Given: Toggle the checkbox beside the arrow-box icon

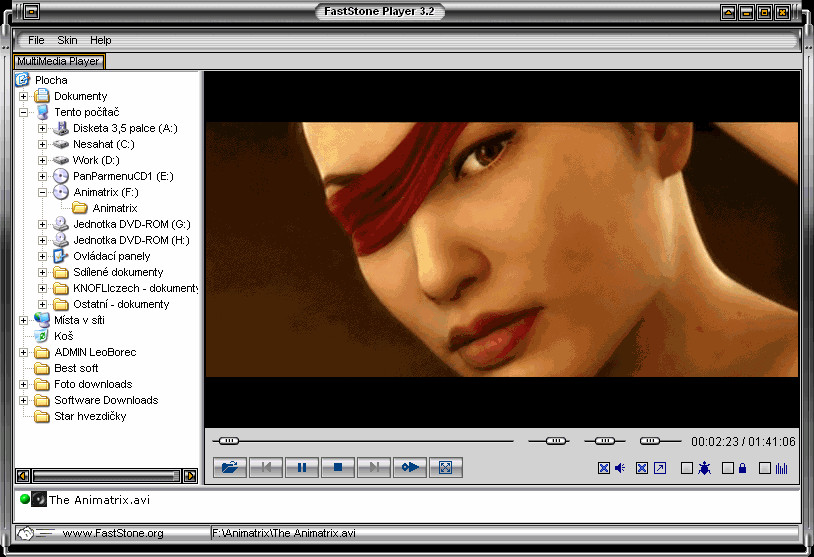Looking at the screenshot, I should coord(642,468).
